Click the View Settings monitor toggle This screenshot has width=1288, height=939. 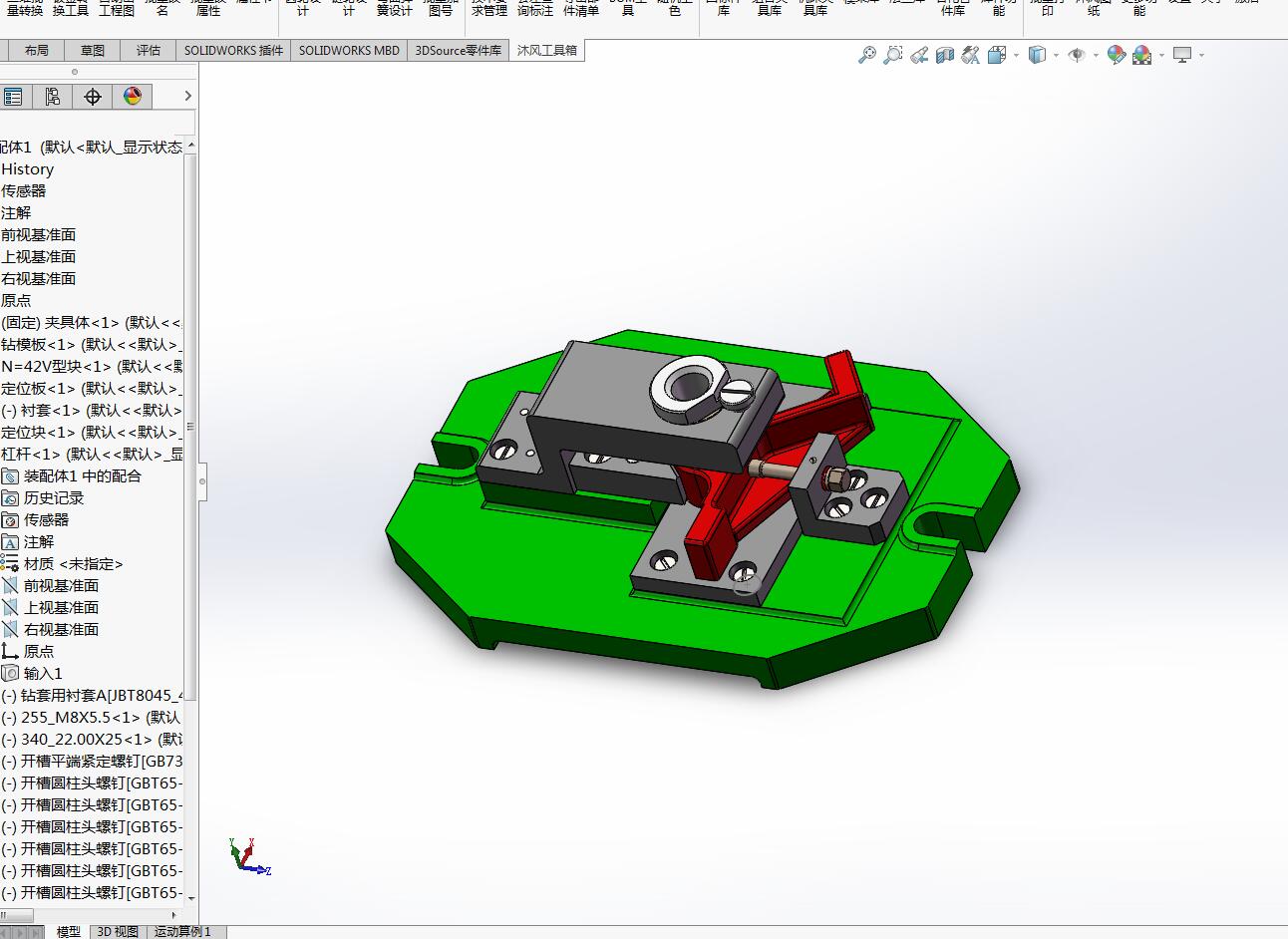click(x=1181, y=55)
